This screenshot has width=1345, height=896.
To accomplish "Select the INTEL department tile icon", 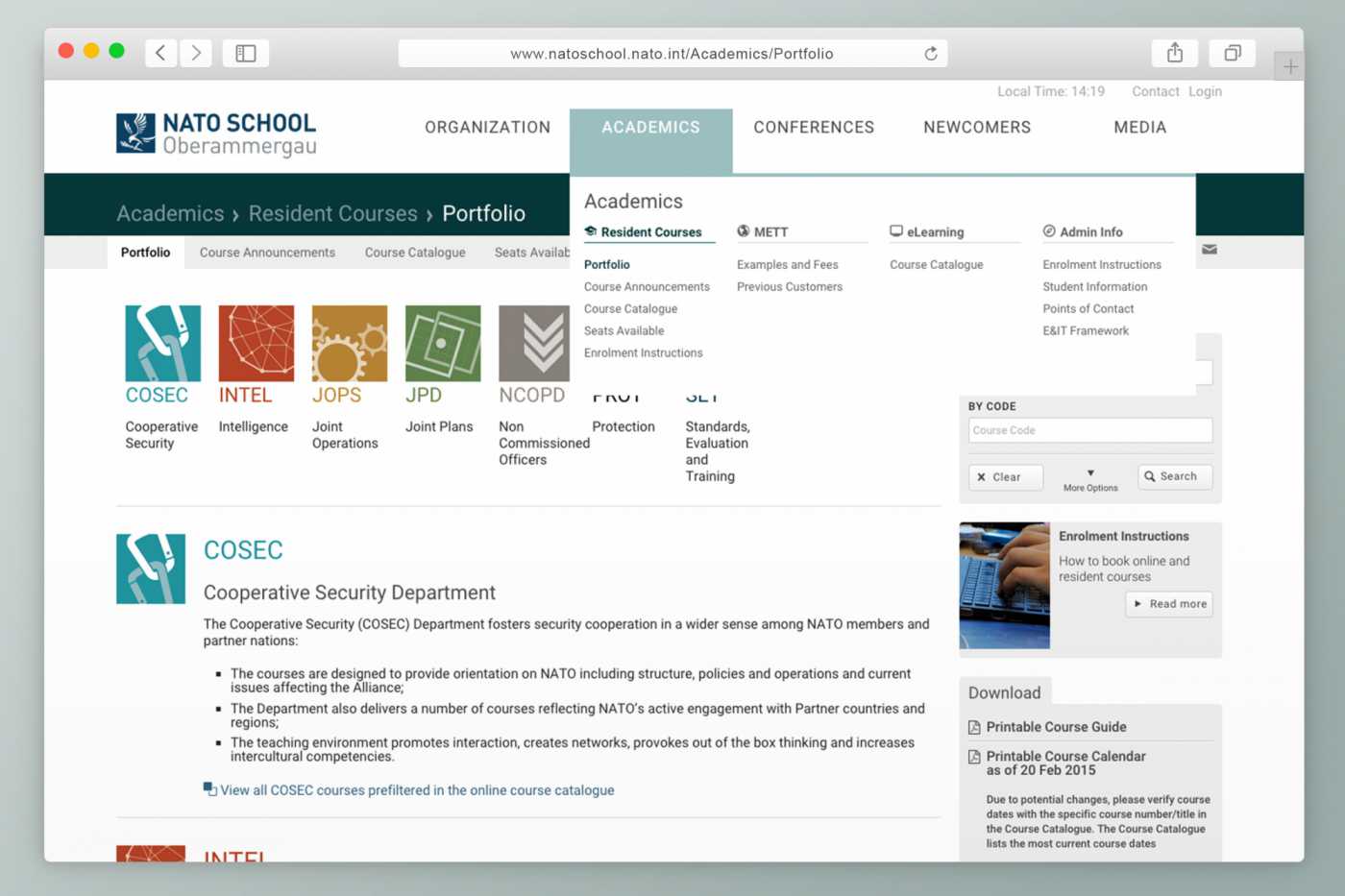I will pyautogui.click(x=257, y=343).
